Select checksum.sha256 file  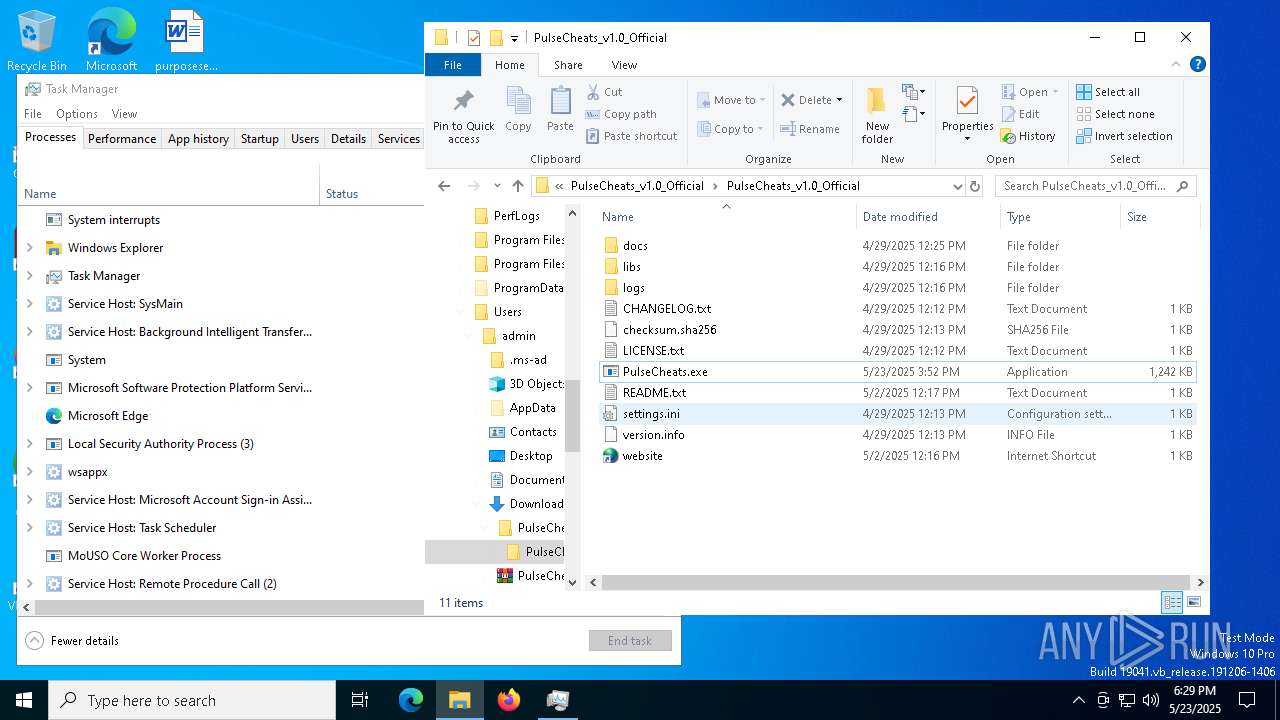pyautogui.click(x=897, y=330)
